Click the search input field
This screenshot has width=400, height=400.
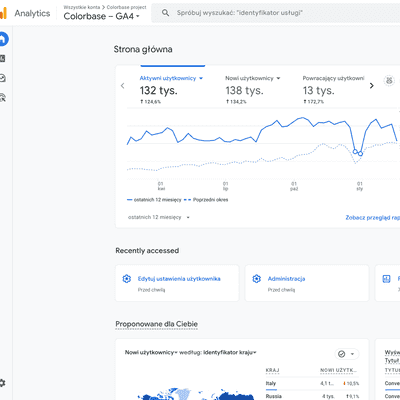pos(276,13)
